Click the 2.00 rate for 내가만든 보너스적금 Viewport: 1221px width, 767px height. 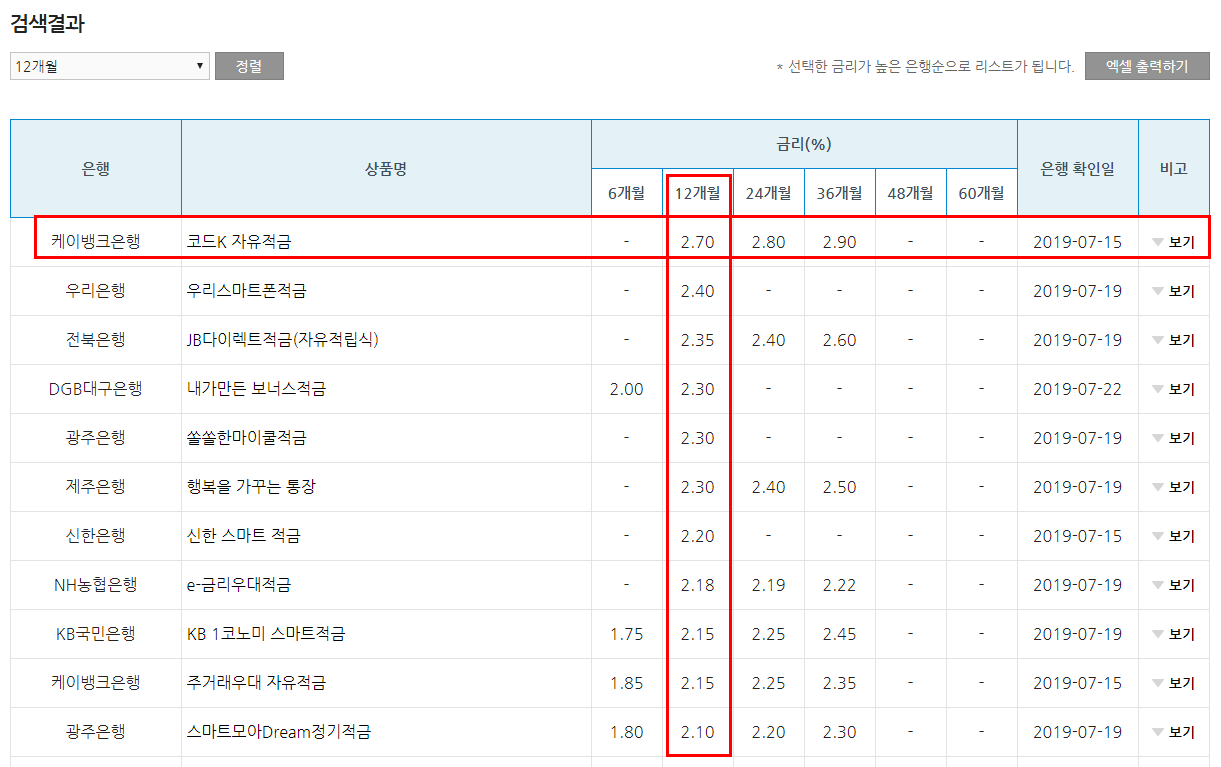(627, 389)
